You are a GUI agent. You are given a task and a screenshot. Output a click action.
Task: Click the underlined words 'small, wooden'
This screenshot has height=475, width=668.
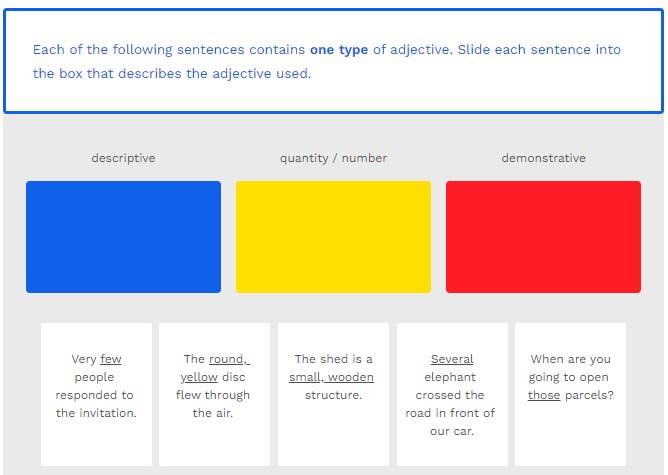(332, 377)
